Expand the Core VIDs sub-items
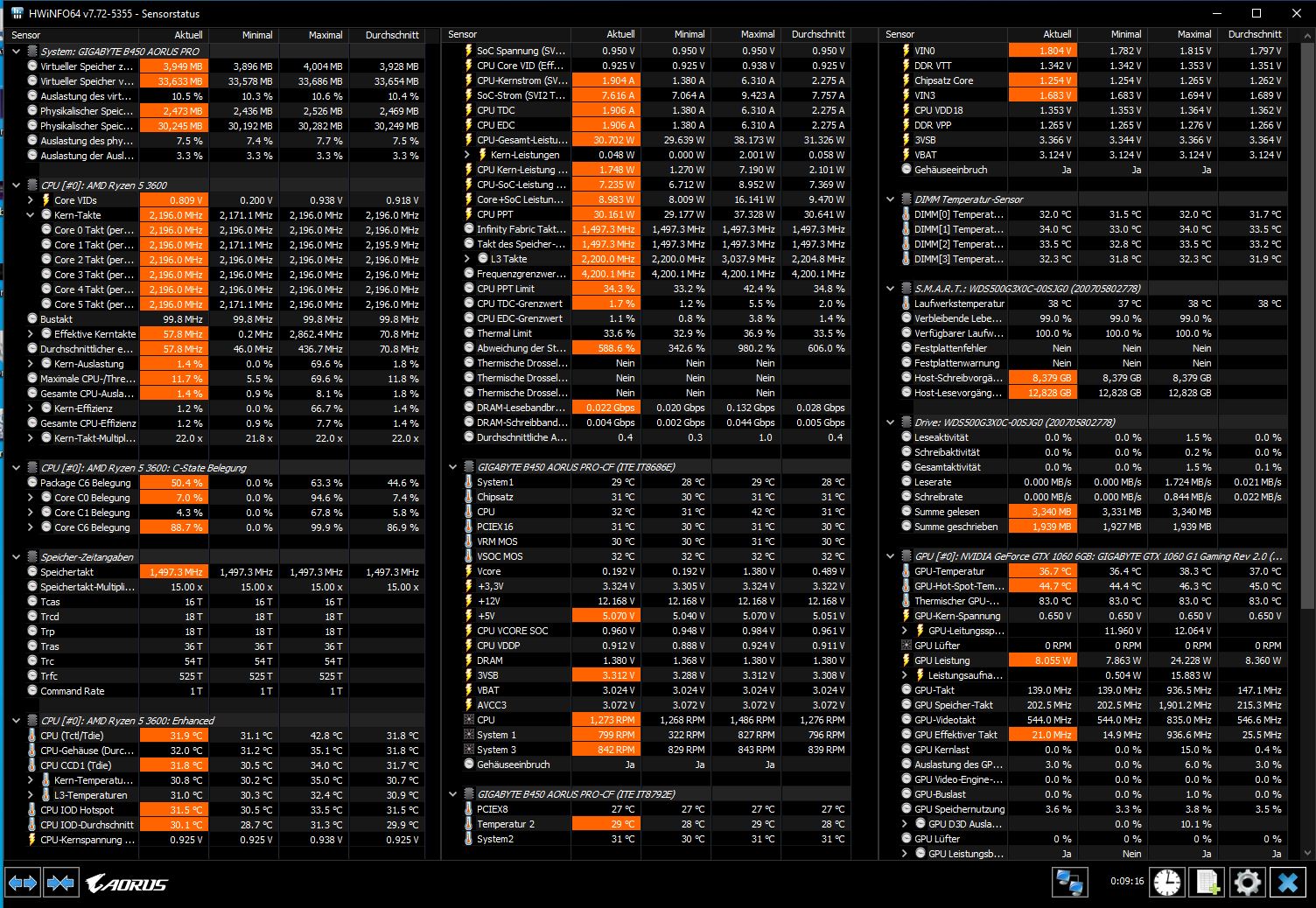Viewport: 1316px width, 908px height. [30, 200]
